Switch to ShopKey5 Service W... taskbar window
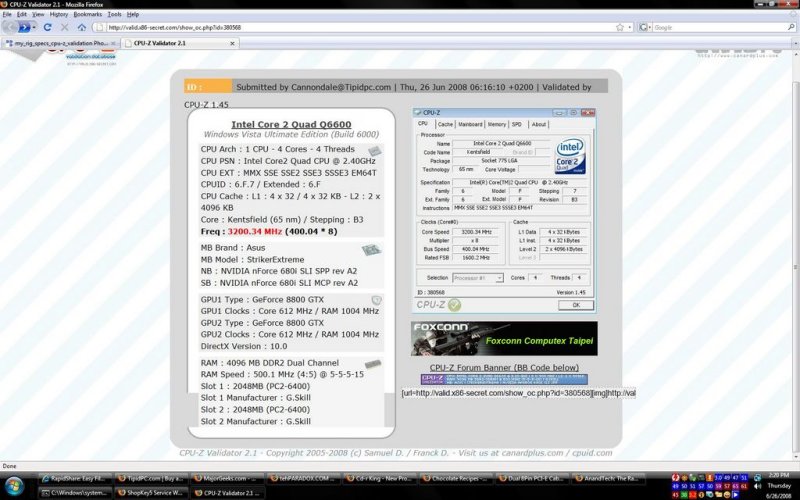This screenshot has width=800, height=500. click(151, 493)
